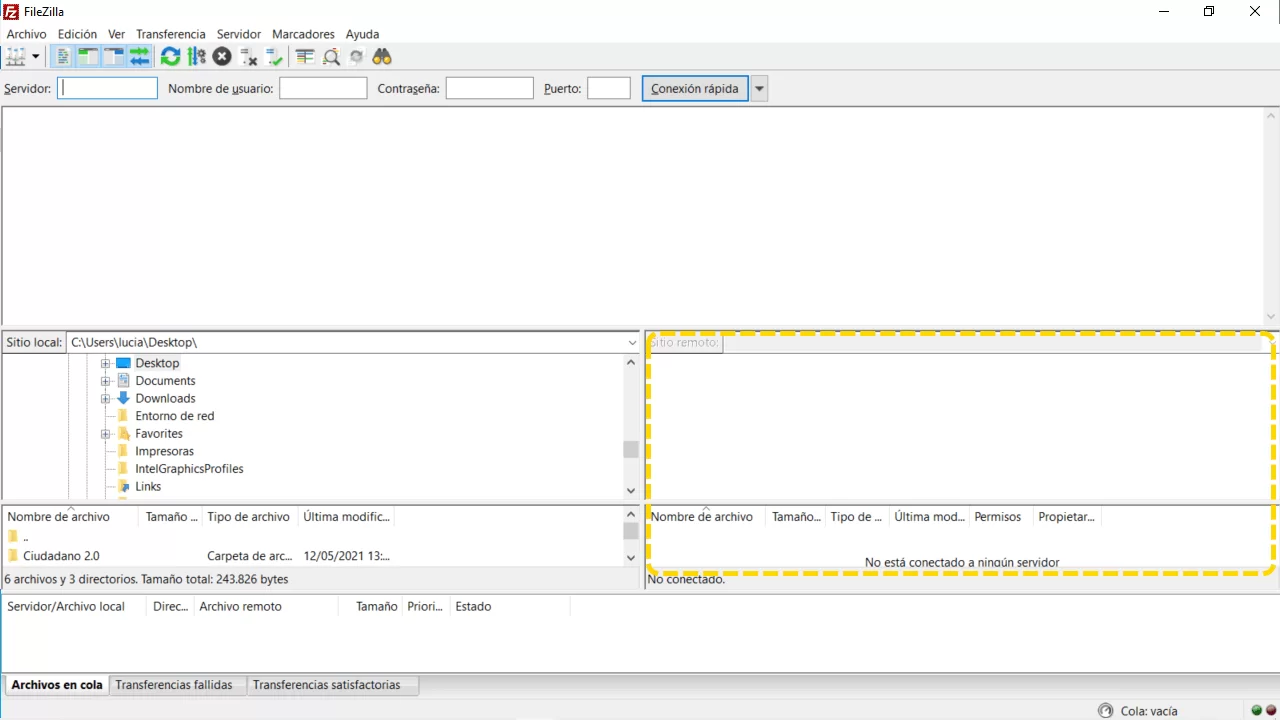Toggle directory comparison icon

tap(331, 57)
